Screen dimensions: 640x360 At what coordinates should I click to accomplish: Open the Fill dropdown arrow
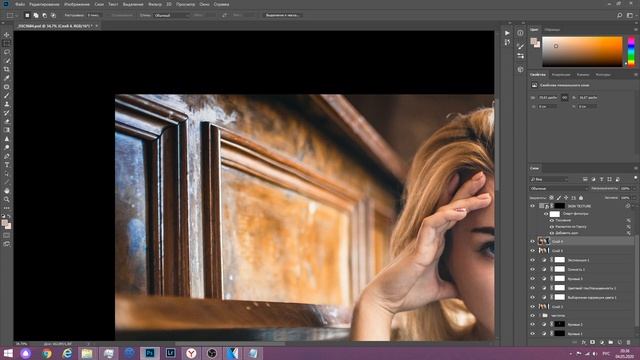pyautogui.click(x=633, y=198)
